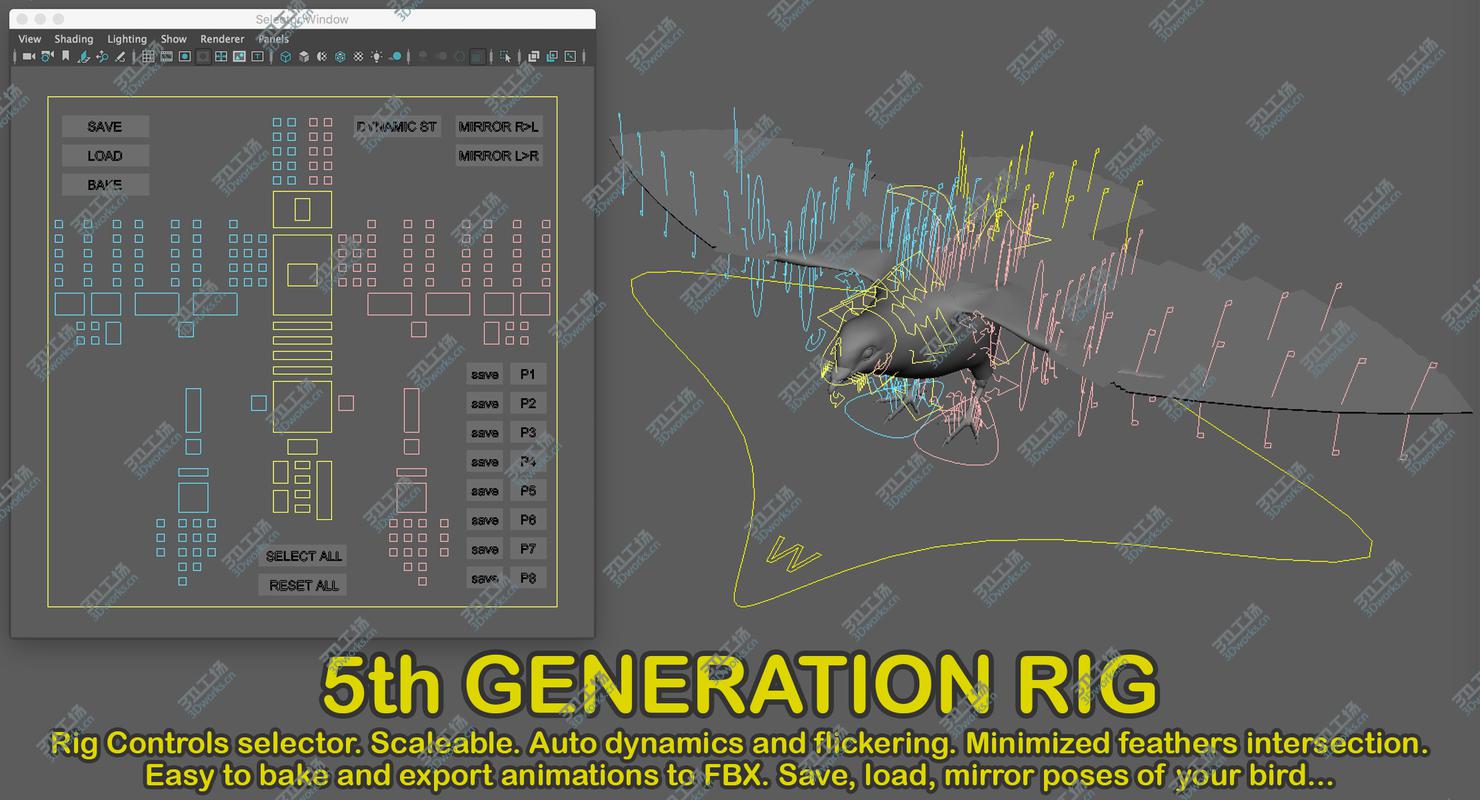The image size is (1480, 800).
Task: Open the Shading menu
Action: [73, 39]
